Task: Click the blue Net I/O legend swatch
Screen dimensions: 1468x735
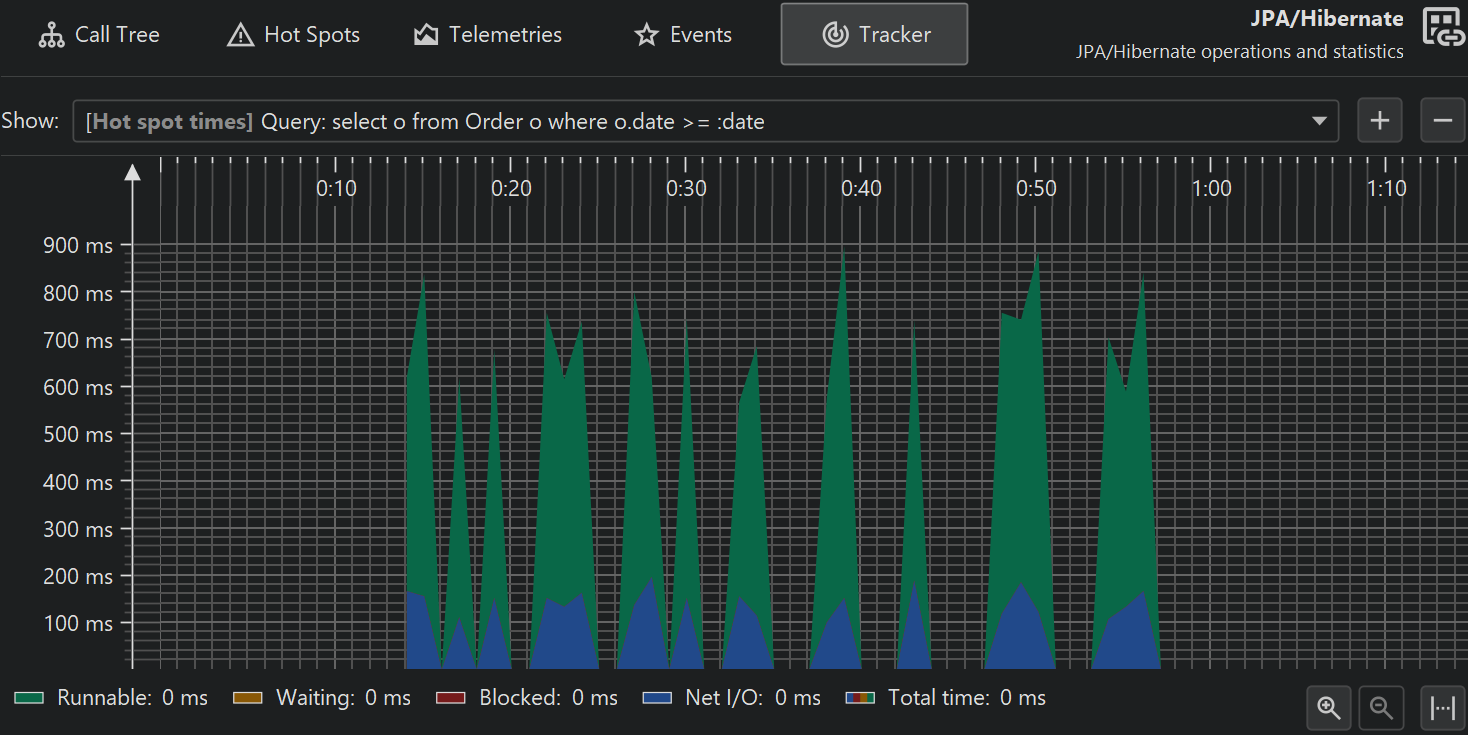Action: click(x=657, y=698)
